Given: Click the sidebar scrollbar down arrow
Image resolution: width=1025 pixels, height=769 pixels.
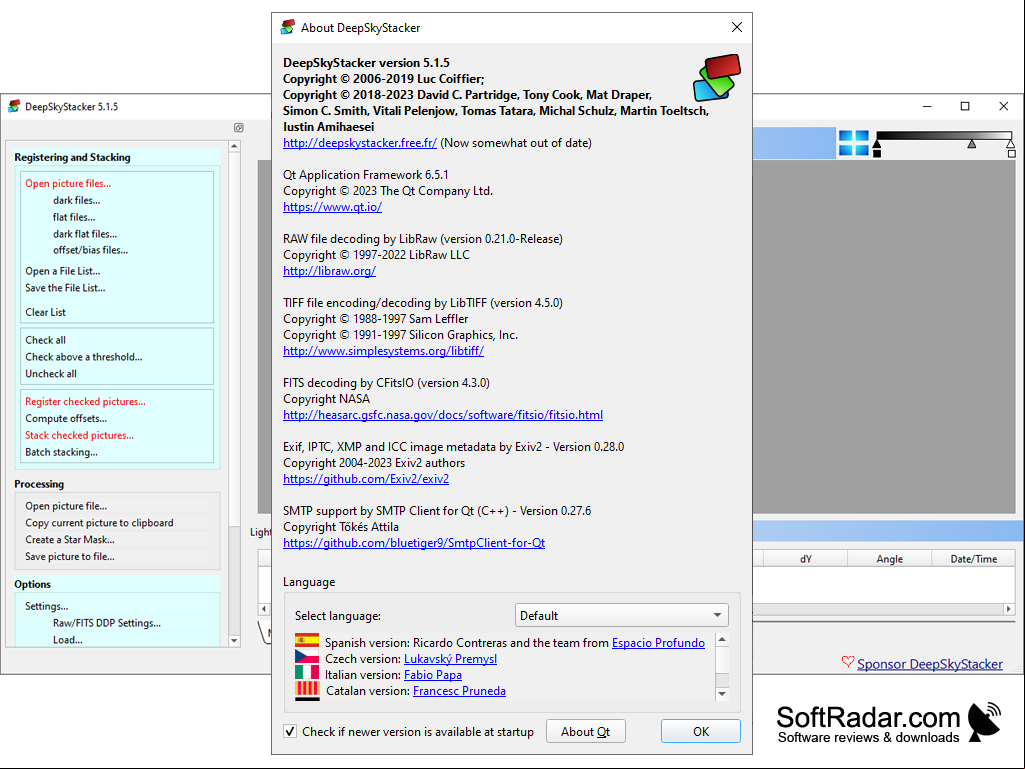Looking at the screenshot, I should [234, 641].
